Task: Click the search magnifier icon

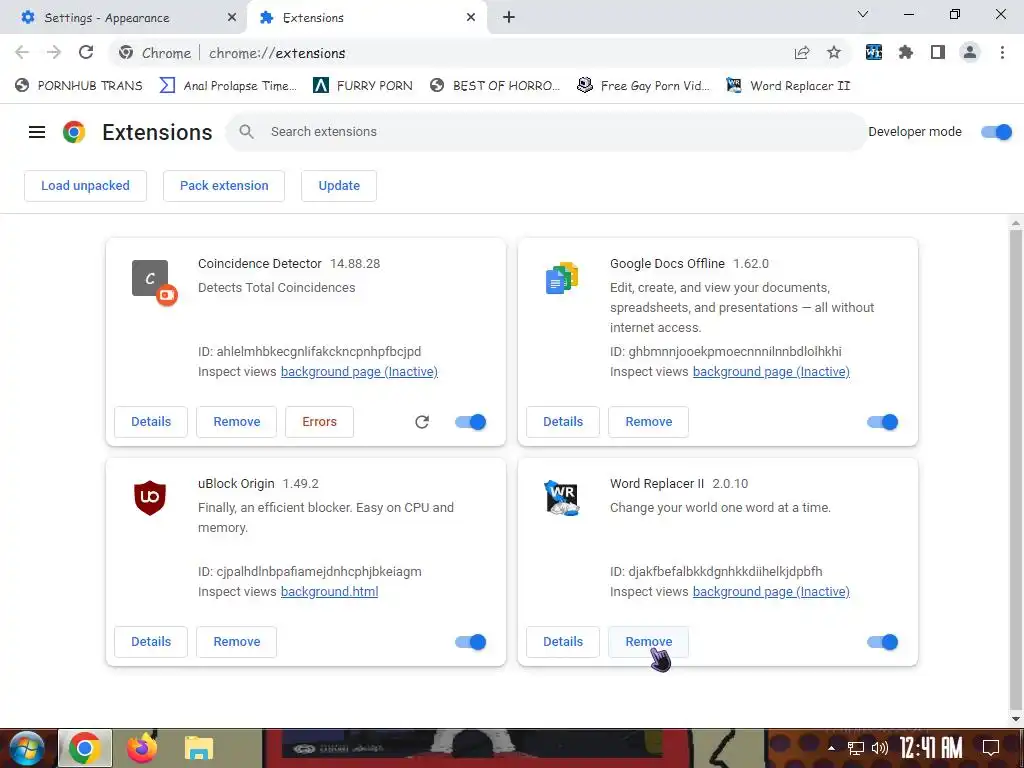Action: [246, 132]
